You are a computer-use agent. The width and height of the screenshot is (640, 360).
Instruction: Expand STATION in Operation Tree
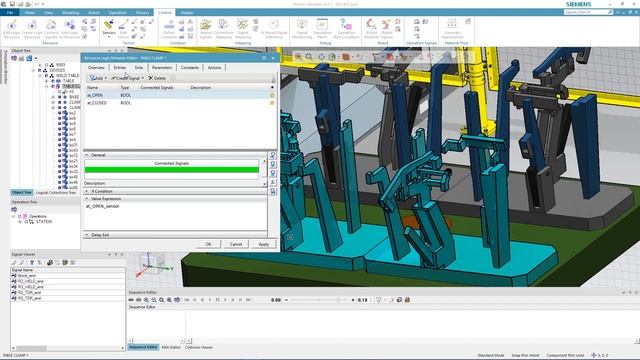[x=20, y=222]
